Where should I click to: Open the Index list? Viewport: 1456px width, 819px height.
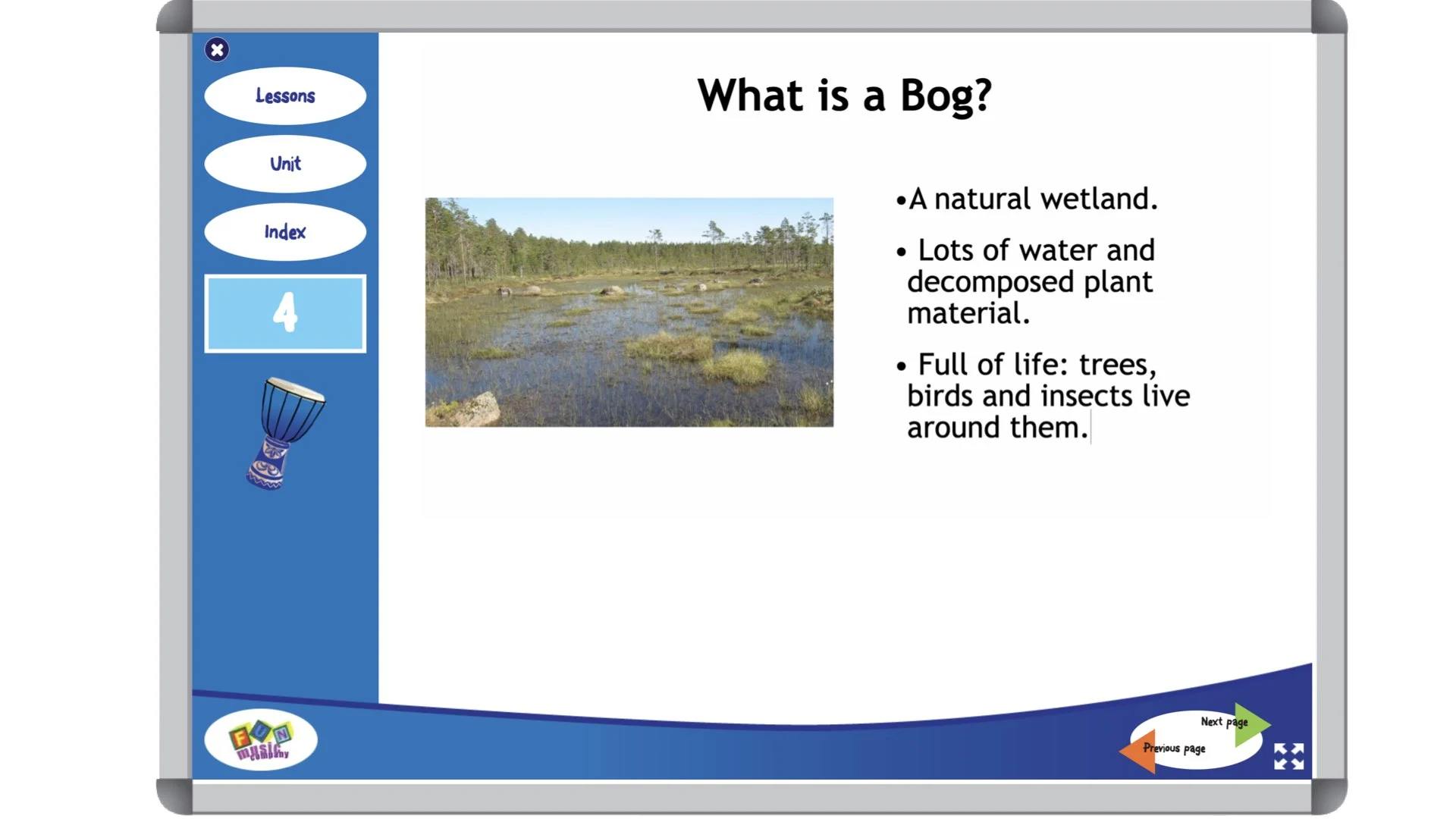285,232
